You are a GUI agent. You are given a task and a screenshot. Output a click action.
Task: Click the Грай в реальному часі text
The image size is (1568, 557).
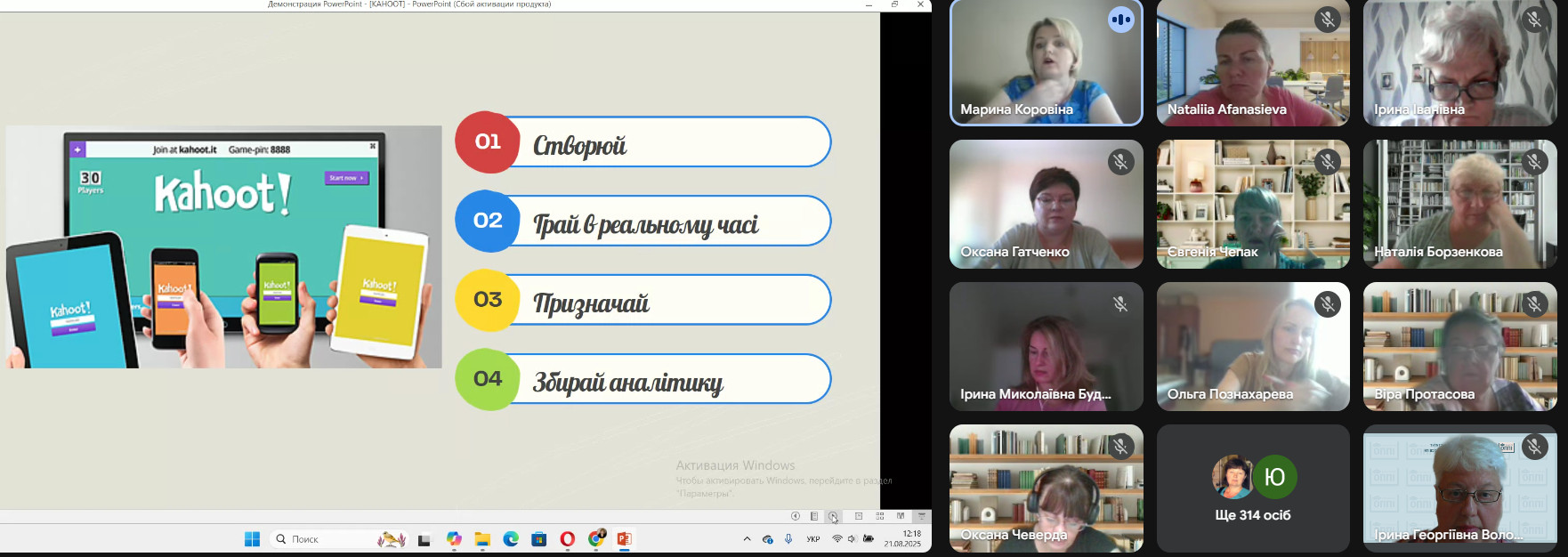pyautogui.click(x=646, y=224)
